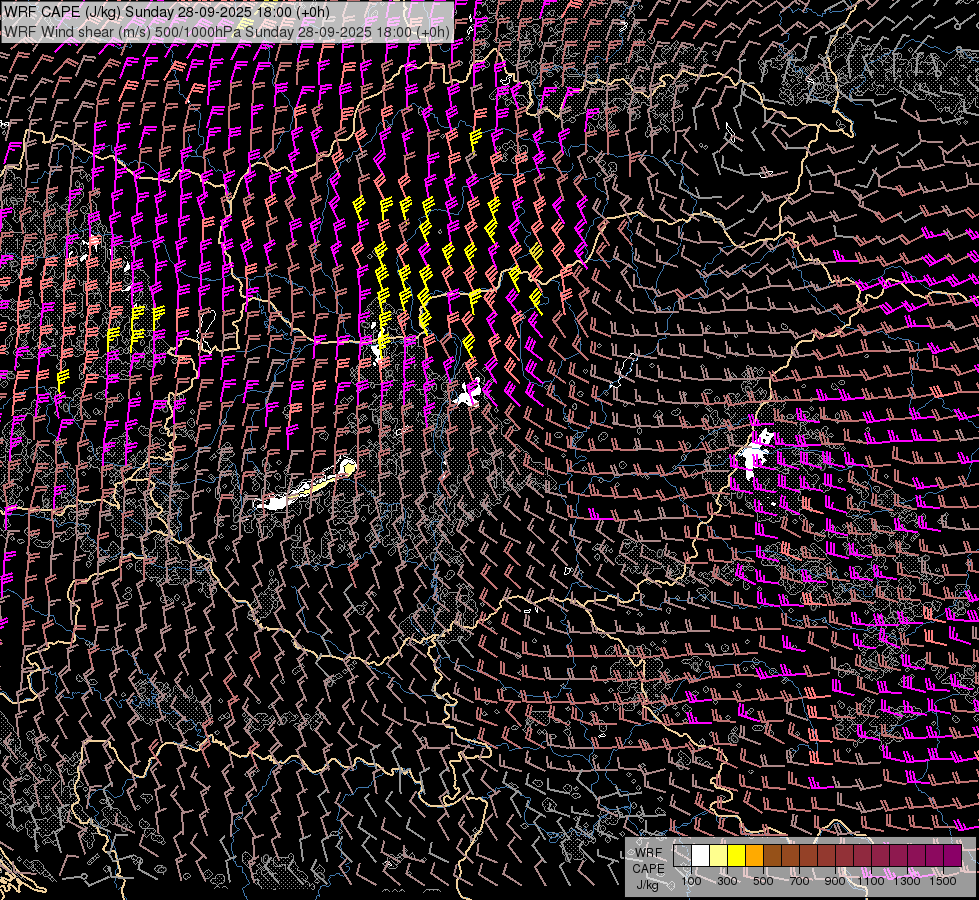Click the 500 legend value
This screenshot has width=979, height=900.
(x=763, y=881)
